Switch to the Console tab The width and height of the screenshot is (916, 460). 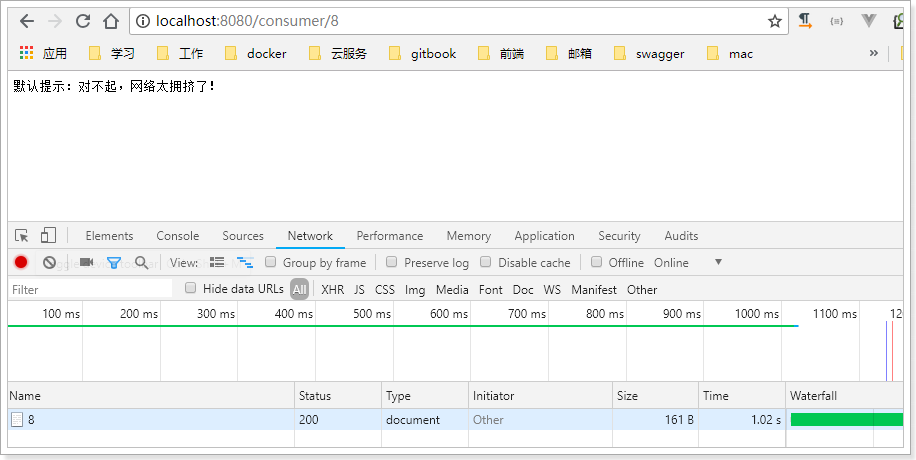pos(177,236)
